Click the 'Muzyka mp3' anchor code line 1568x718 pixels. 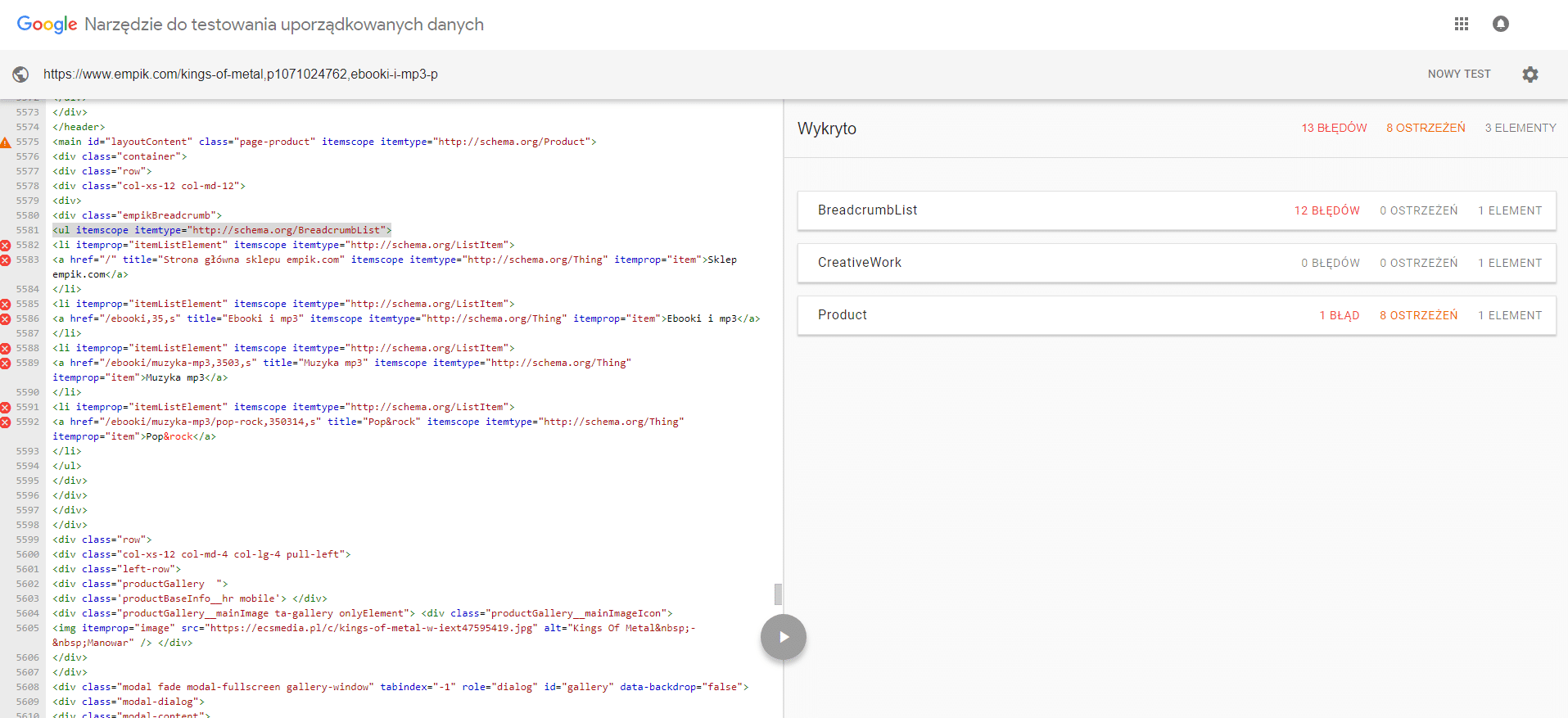pyautogui.click(x=342, y=370)
